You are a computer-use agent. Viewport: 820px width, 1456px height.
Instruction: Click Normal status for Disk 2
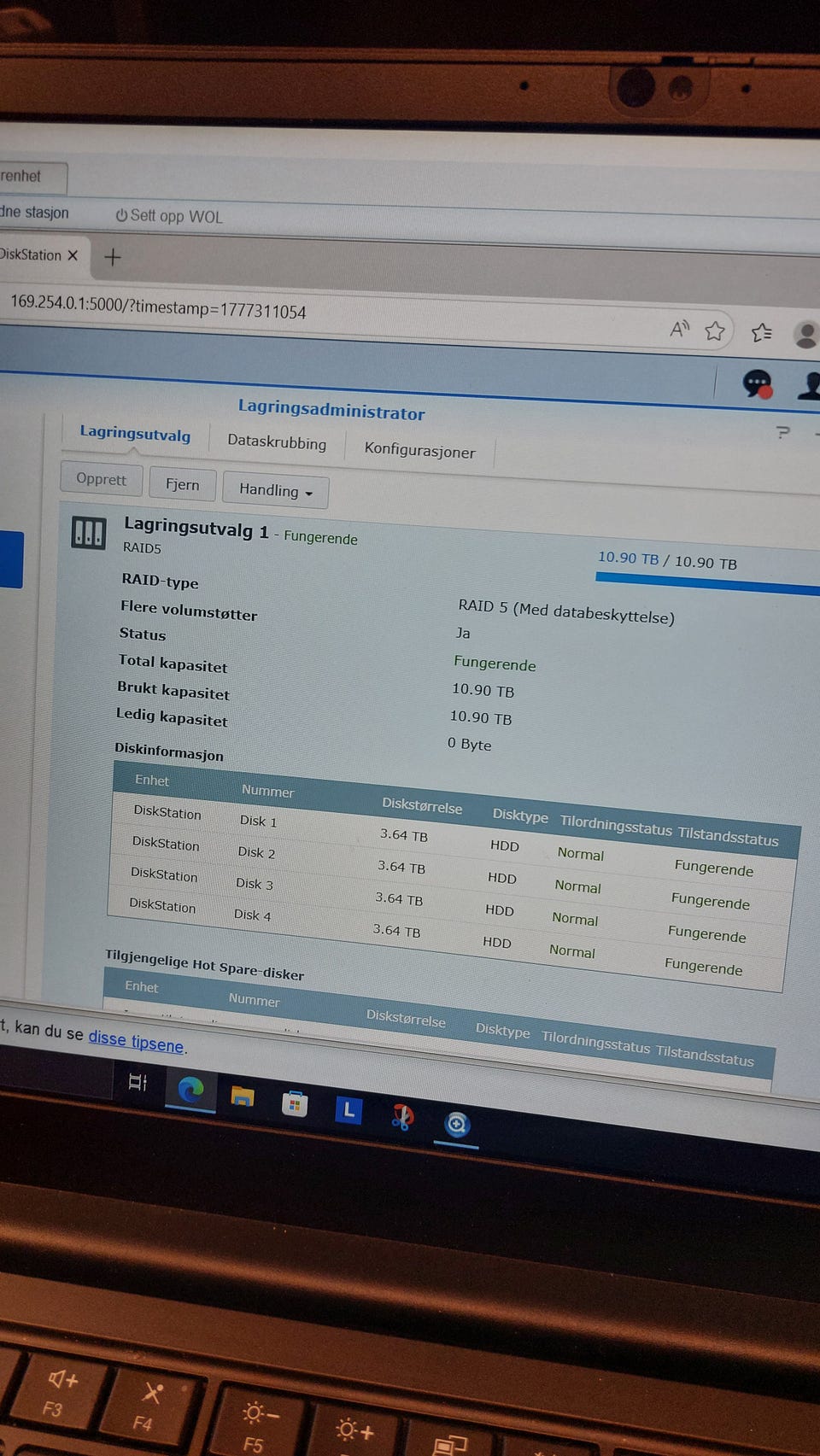(x=577, y=886)
